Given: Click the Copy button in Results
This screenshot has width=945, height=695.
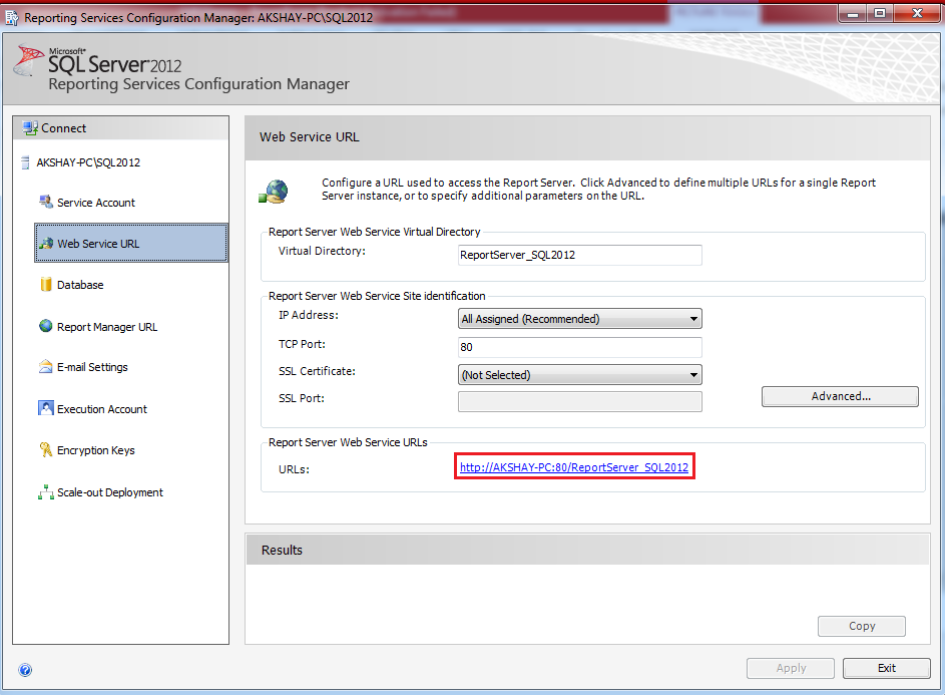Looking at the screenshot, I should pos(861,626).
